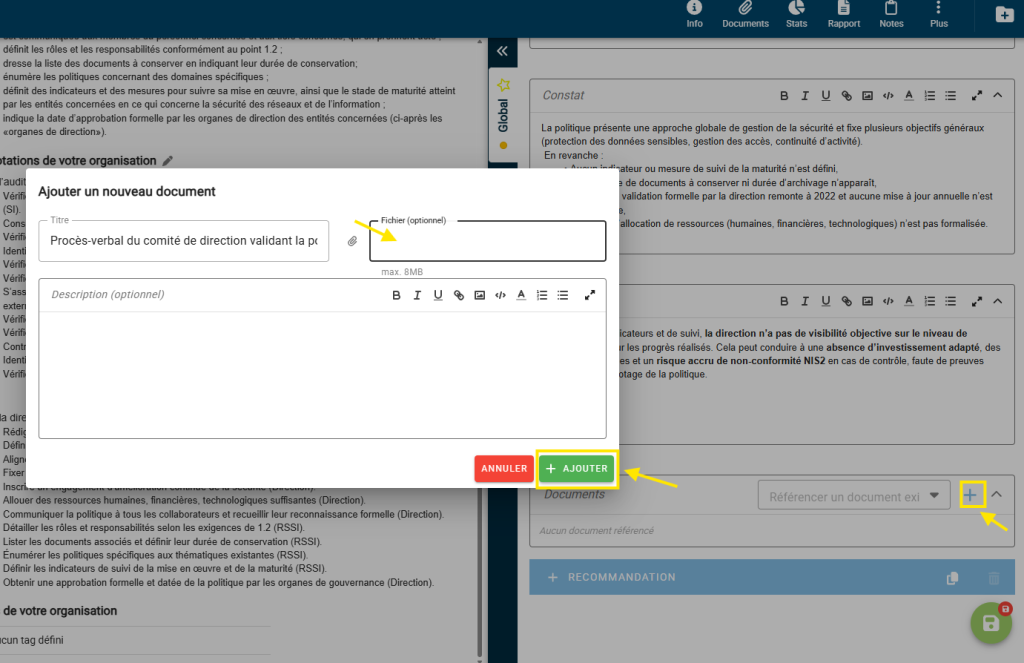Collapse the Constat section with its chevron
The height and width of the screenshot is (663, 1024).
click(x=997, y=95)
